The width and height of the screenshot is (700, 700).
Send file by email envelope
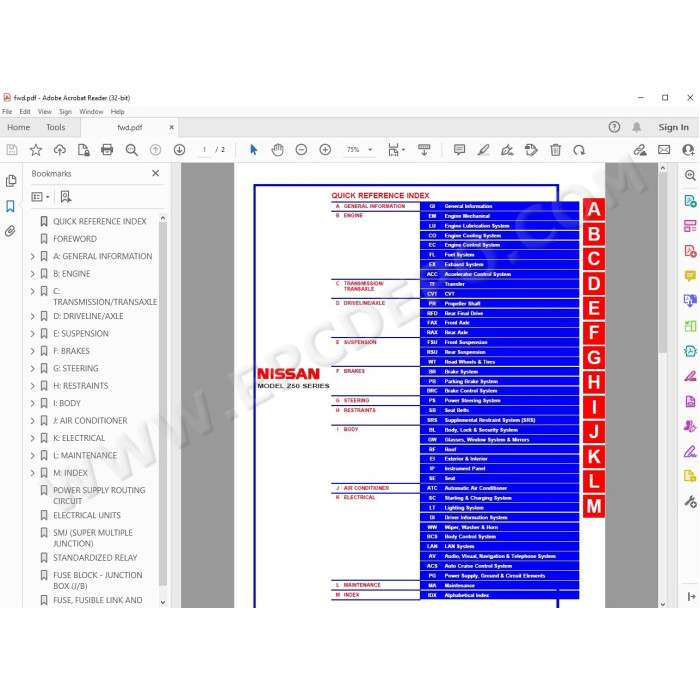664,150
